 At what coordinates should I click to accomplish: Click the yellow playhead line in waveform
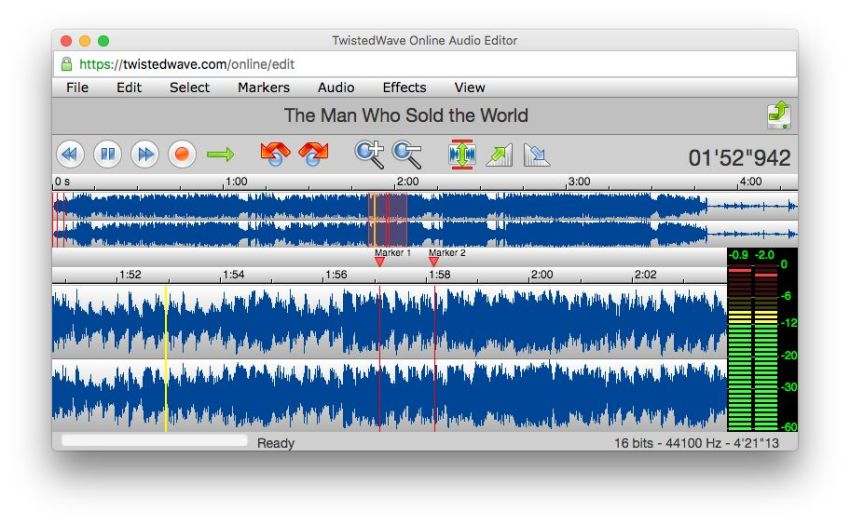pyautogui.click(x=166, y=358)
